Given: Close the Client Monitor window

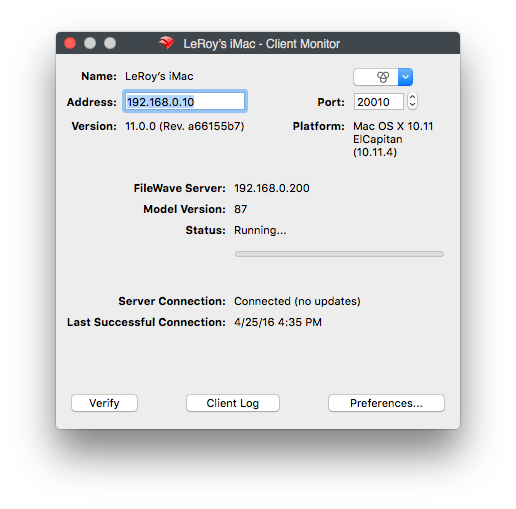Looking at the screenshot, I should (70, 43).
